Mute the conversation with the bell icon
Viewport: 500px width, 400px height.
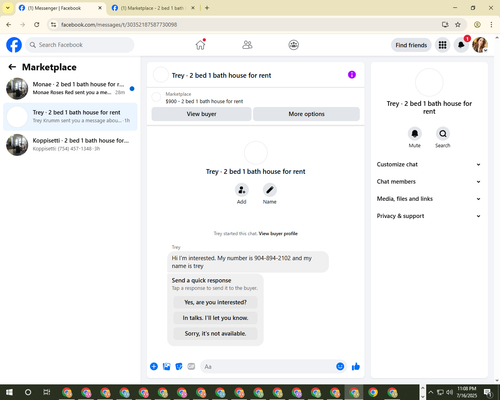414,134
